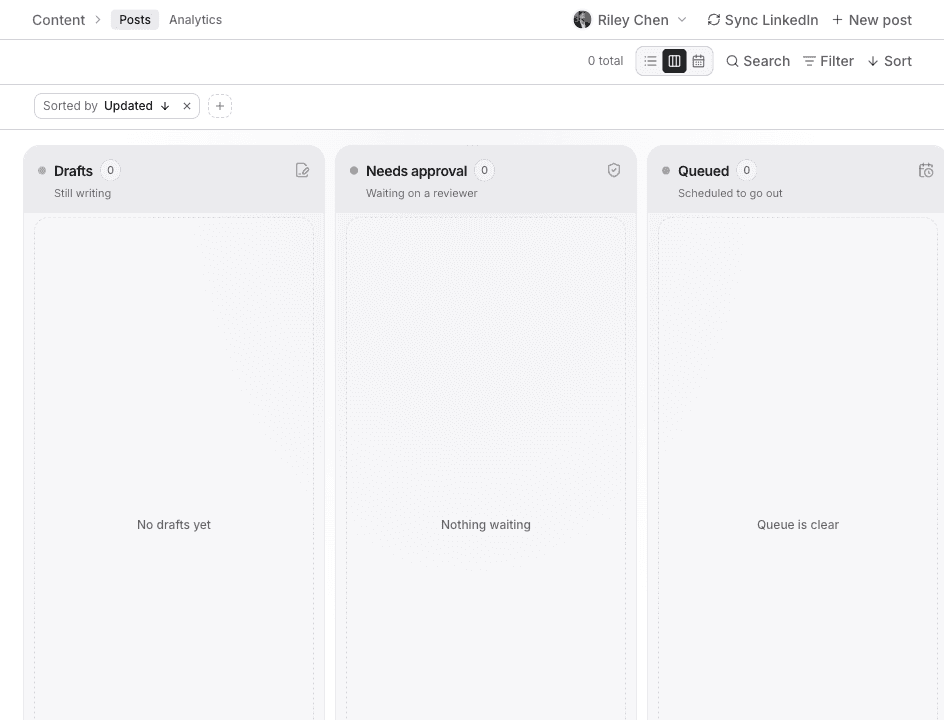Open the Filter options
Image resolution: width=944 pixels, height=720 pixels.
(828, 61)
